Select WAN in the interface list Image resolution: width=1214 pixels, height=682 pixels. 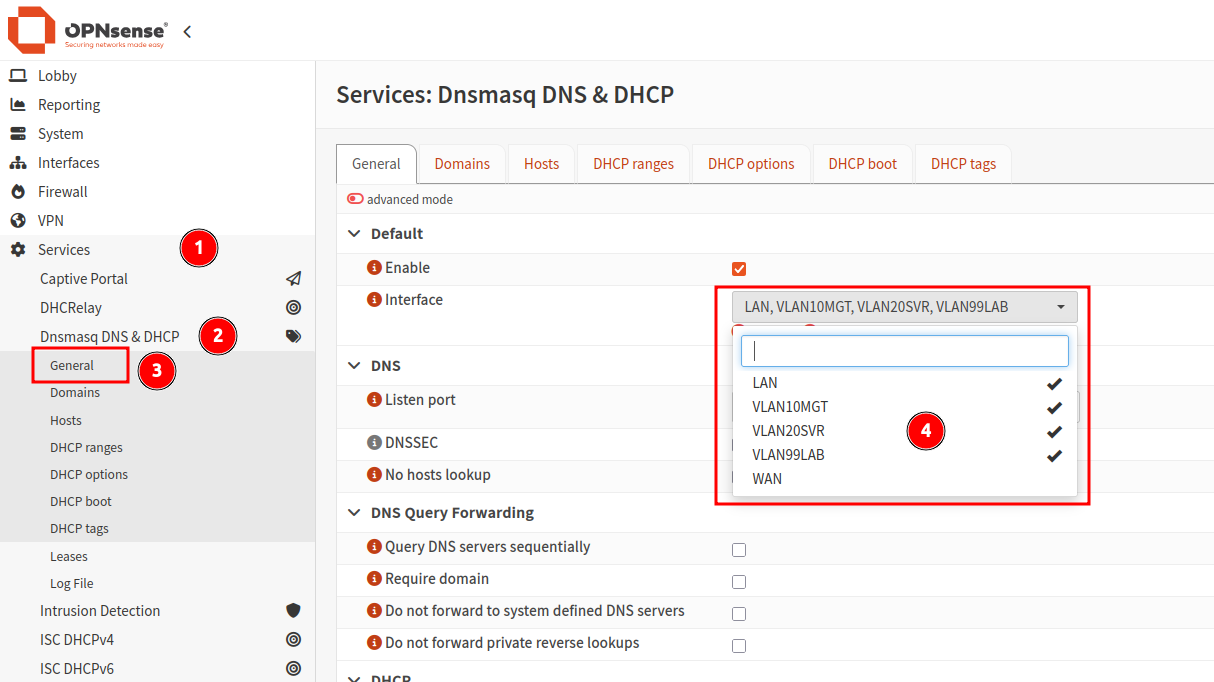click(x=767, y=479)
